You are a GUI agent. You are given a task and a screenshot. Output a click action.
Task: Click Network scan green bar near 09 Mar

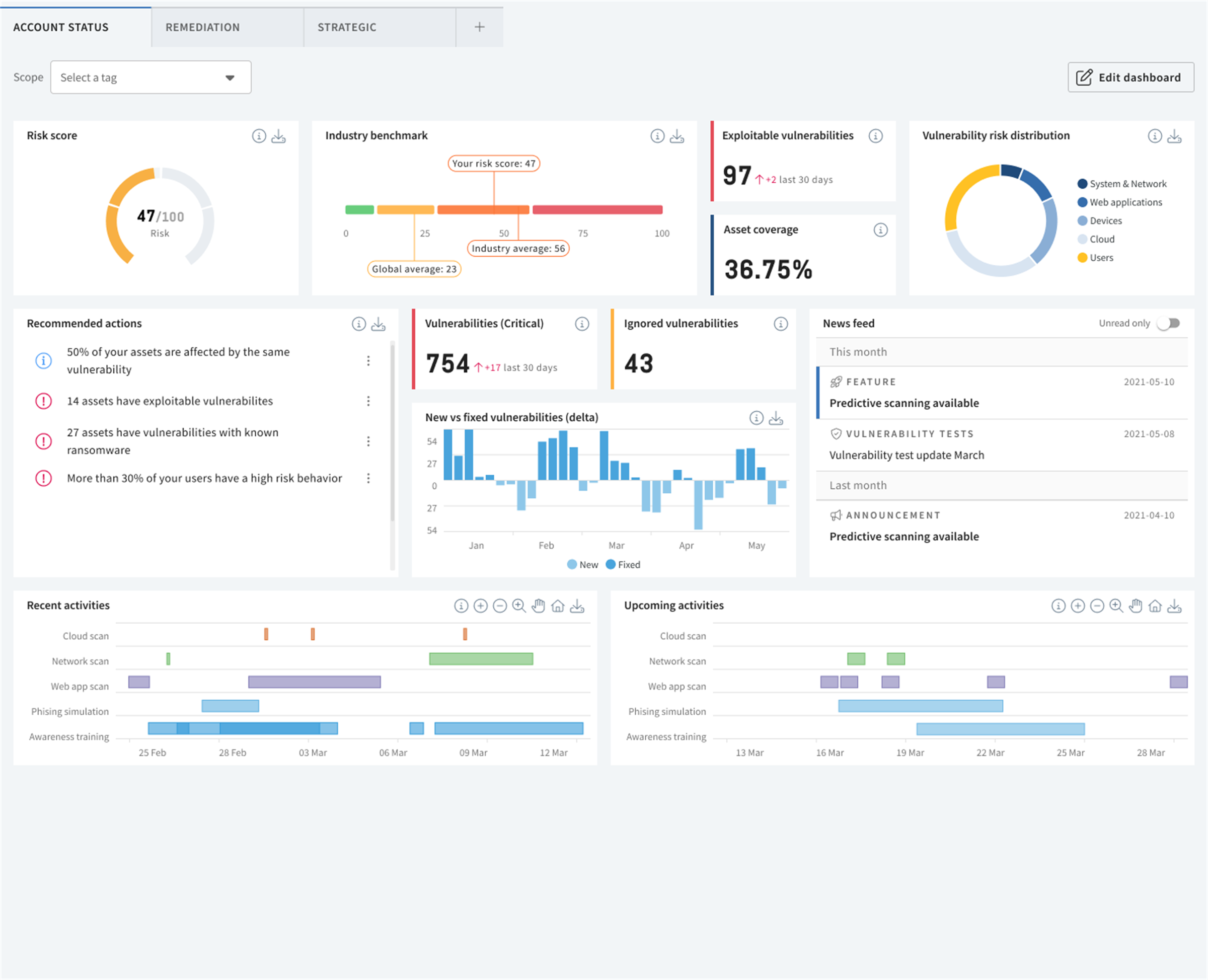point(481,659)
